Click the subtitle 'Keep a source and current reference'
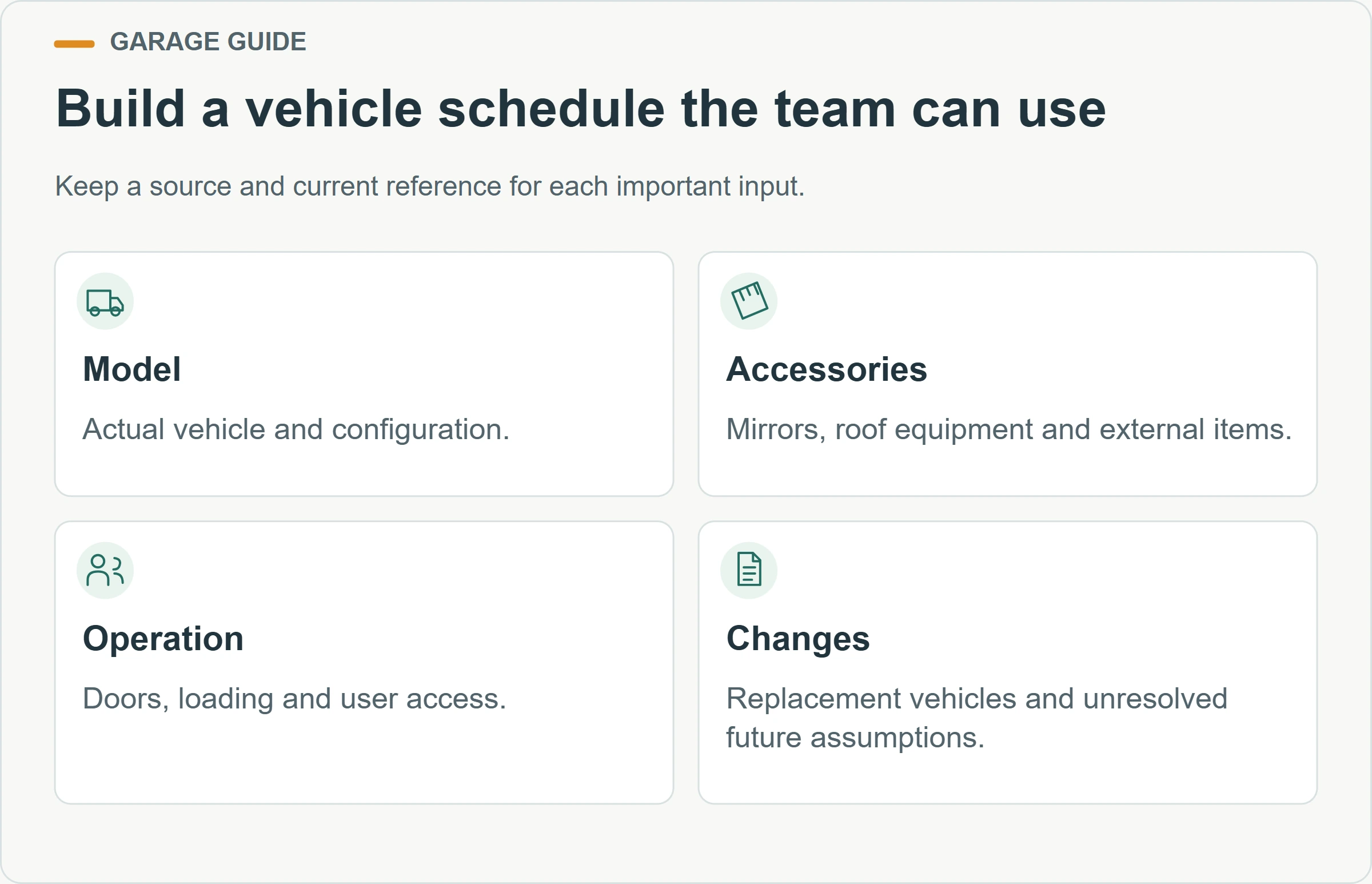1372x884 pixels. coord(430,186)
